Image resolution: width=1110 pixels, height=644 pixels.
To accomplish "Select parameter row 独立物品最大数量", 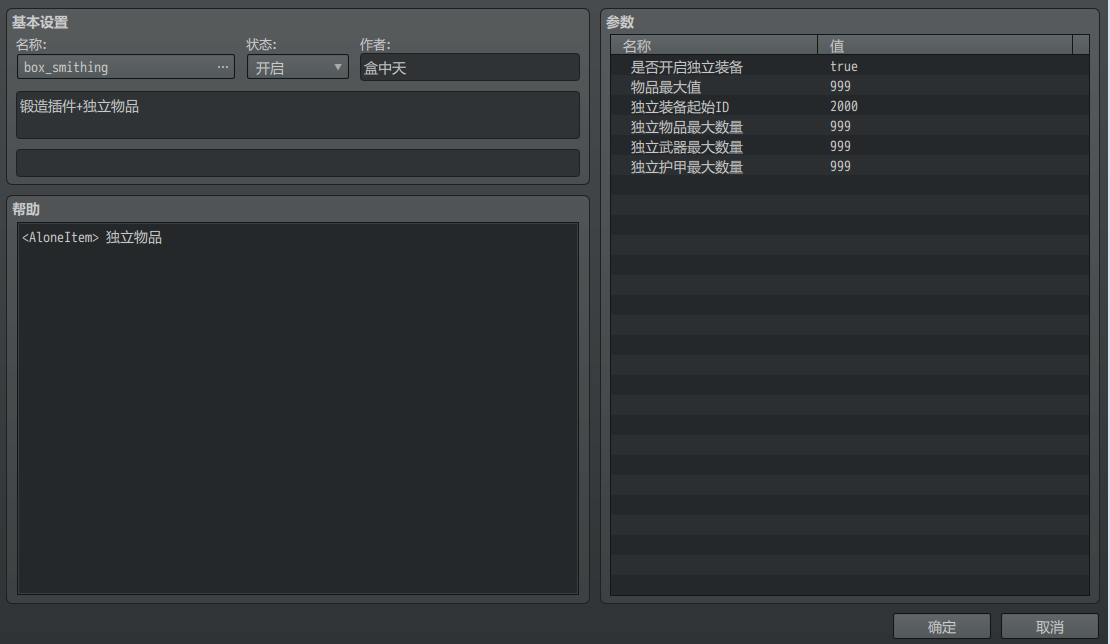I will [x=849, y=126].
